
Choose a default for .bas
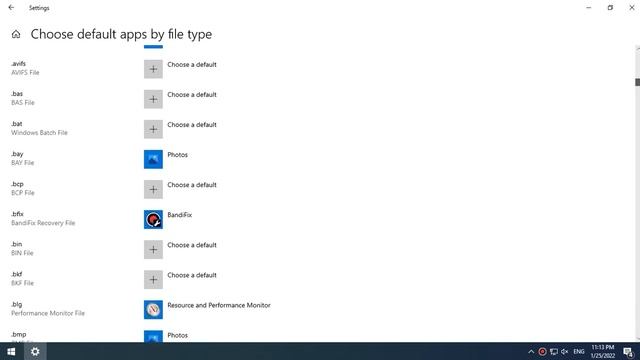point(192,95)
